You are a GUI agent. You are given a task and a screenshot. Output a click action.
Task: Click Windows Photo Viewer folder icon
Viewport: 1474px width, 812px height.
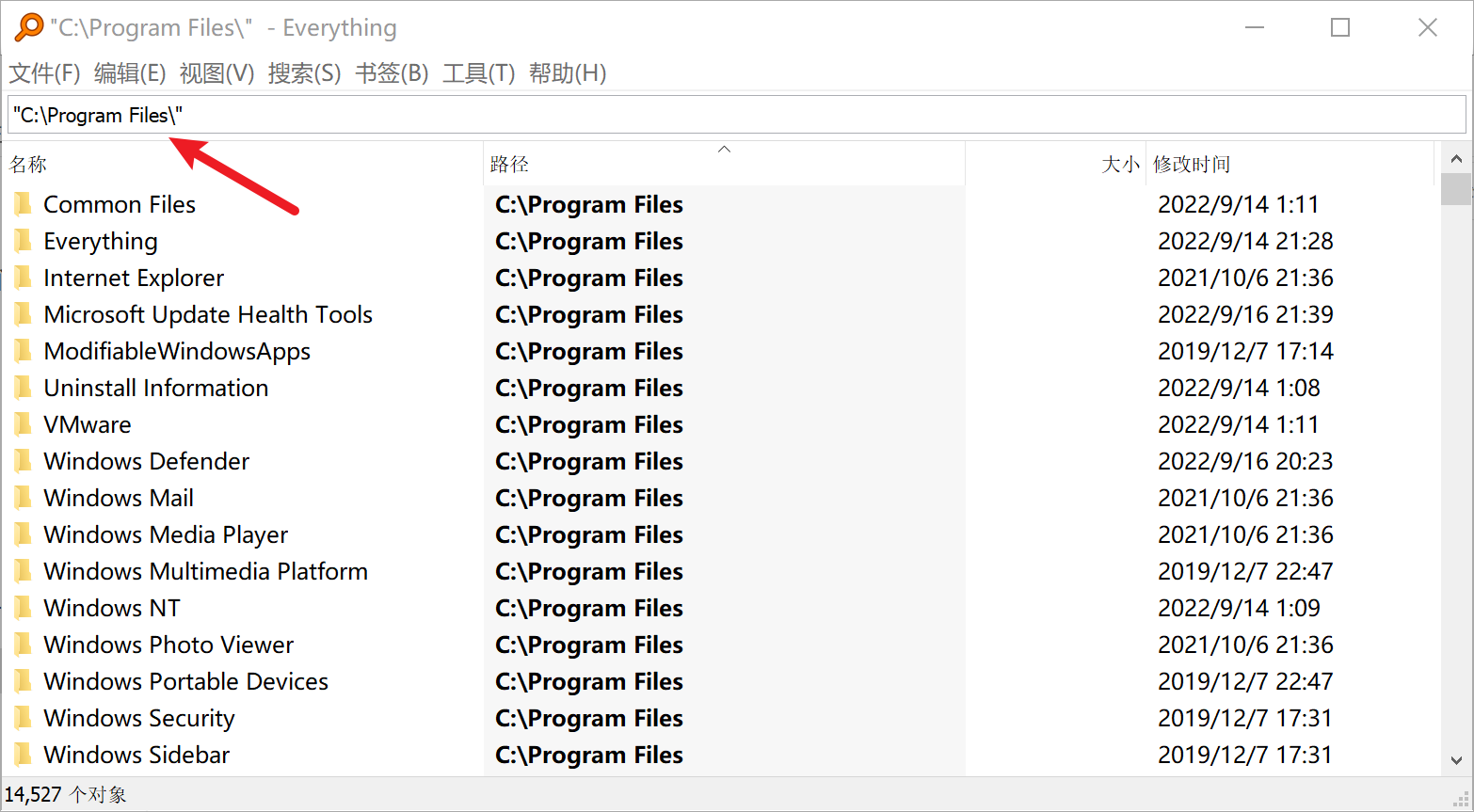pyautogui.click(x=24, y=645)
